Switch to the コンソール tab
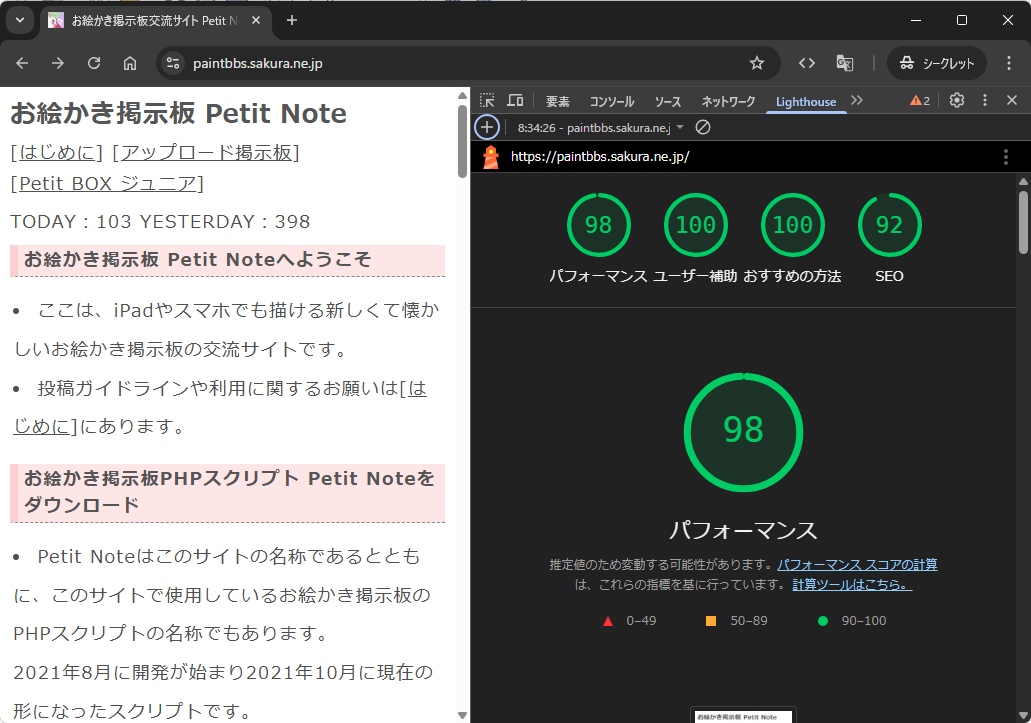Viewport: 1031px width, 723px height. [x=611, y=101]
